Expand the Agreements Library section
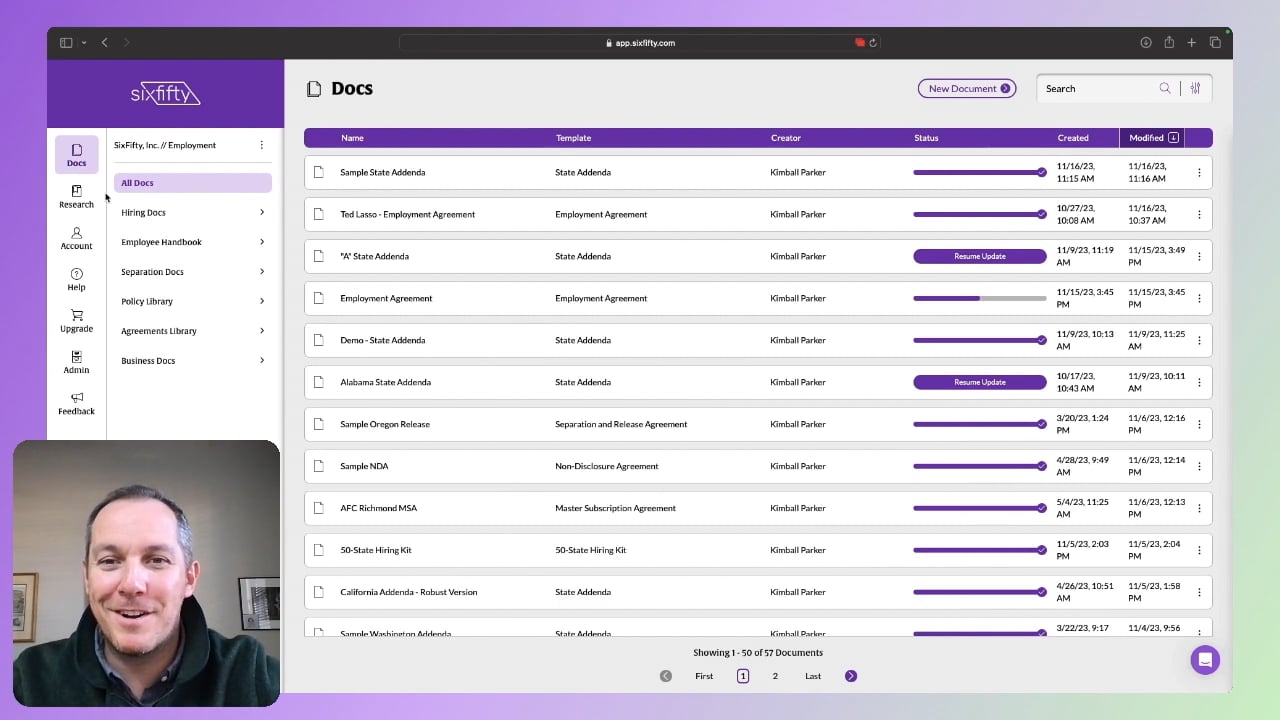This screenshot has height=720, width=1280. (192, 331)
